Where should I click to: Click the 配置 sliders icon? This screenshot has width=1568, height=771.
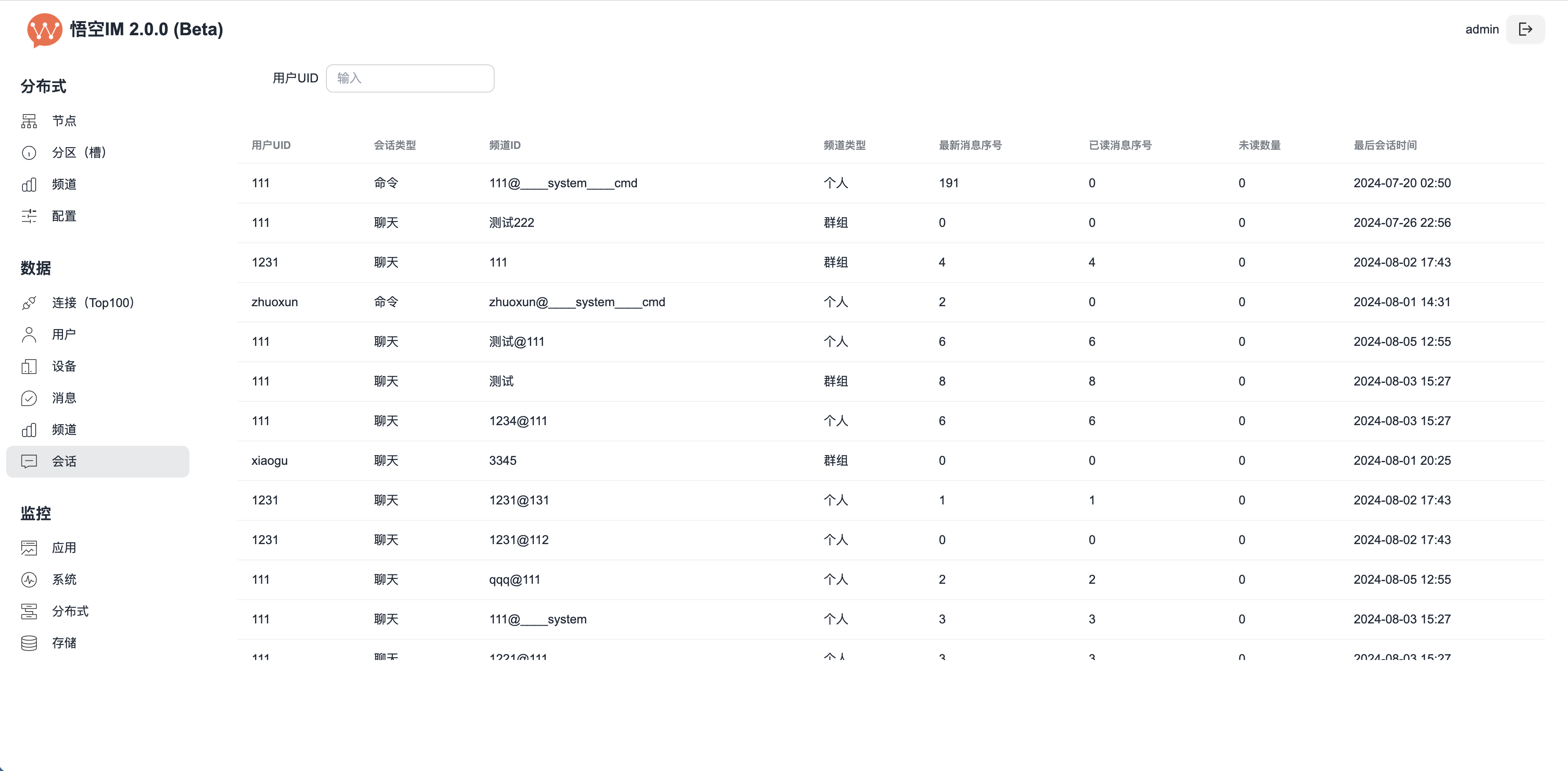pos(29,216)
